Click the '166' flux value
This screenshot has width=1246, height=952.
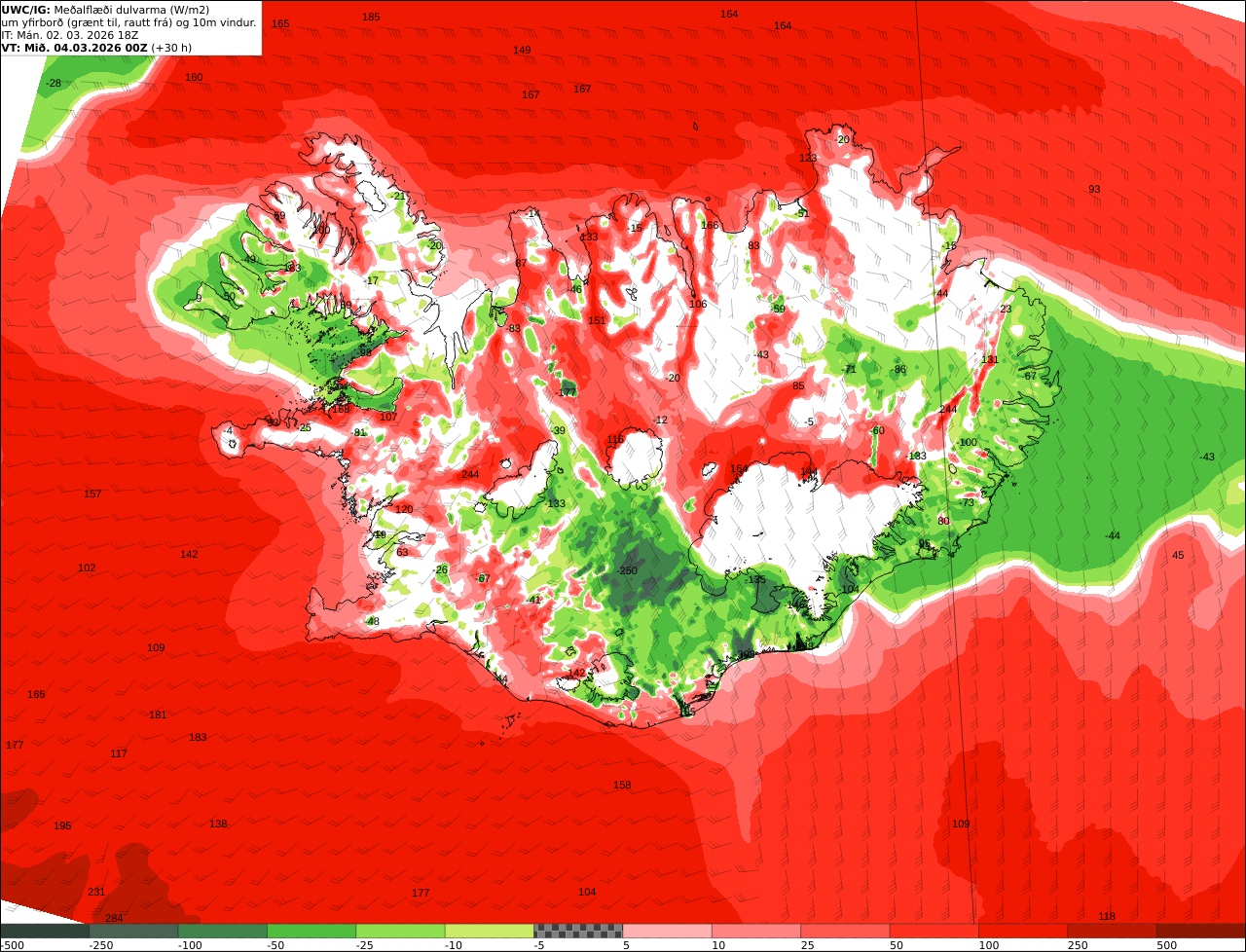click(710, 225)
